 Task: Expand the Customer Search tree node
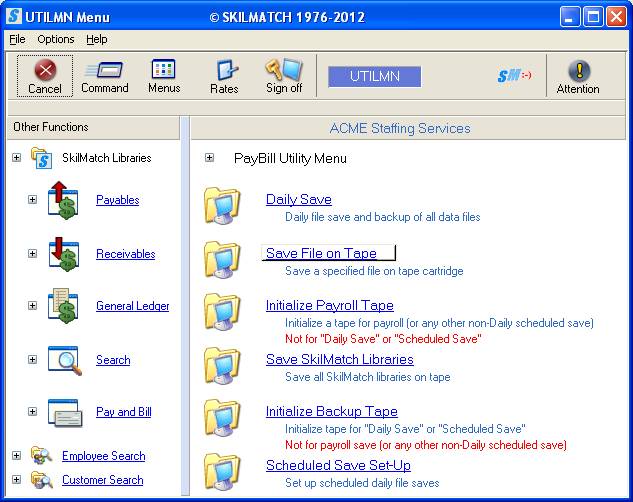coord(17,479)
